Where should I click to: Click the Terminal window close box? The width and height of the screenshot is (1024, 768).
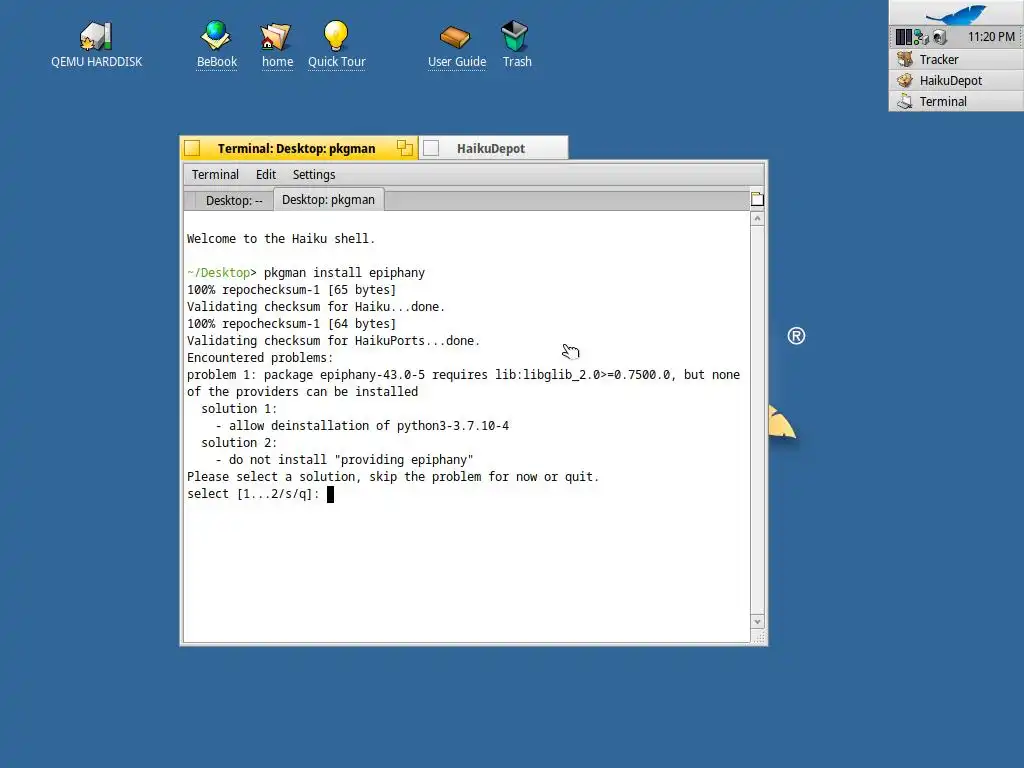click(192, 148)
